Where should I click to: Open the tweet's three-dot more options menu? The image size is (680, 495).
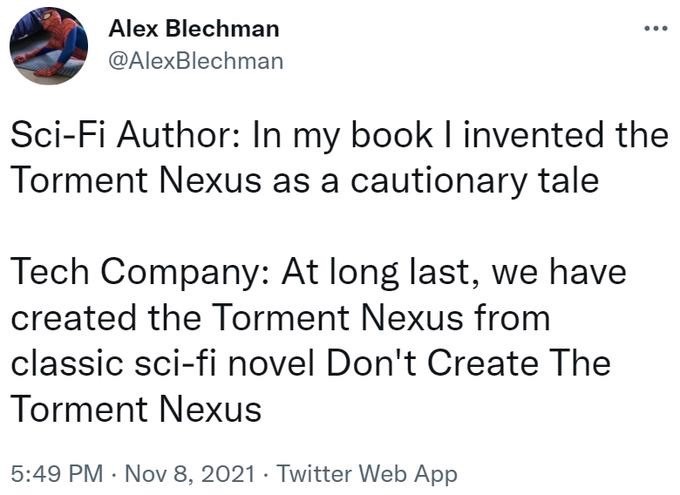(x=655, y=28)
